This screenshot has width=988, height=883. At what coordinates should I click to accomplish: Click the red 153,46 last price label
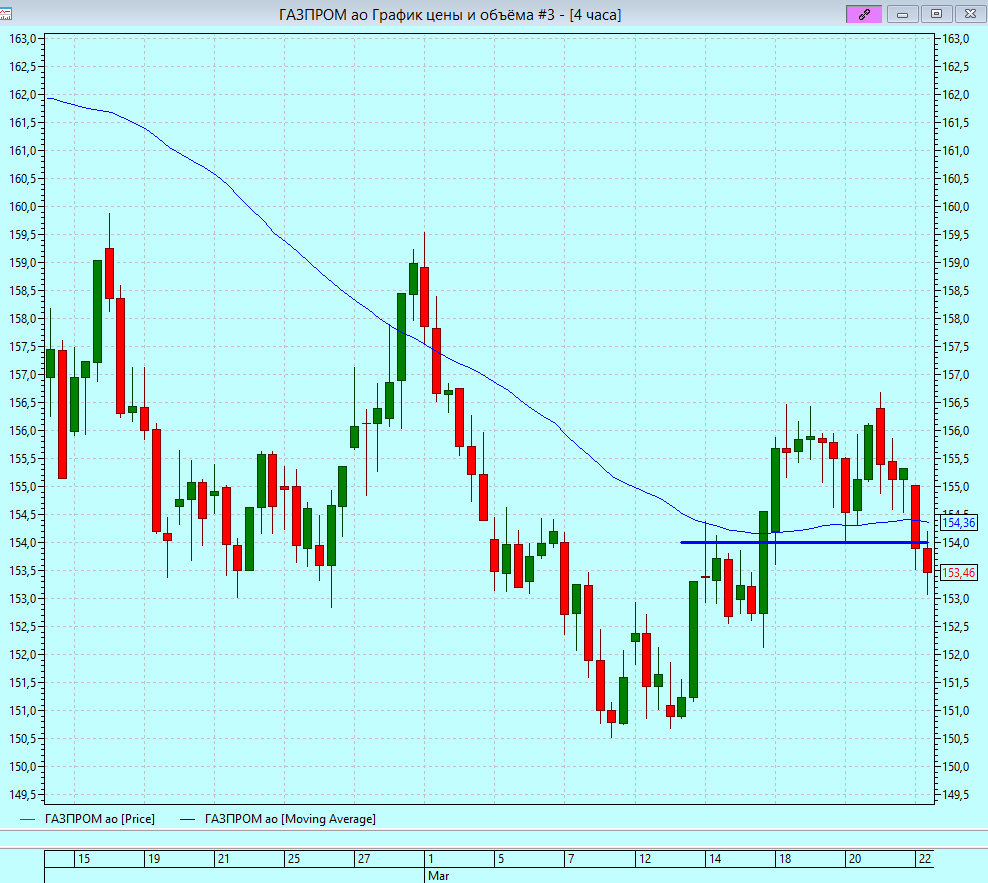[958, 572]
